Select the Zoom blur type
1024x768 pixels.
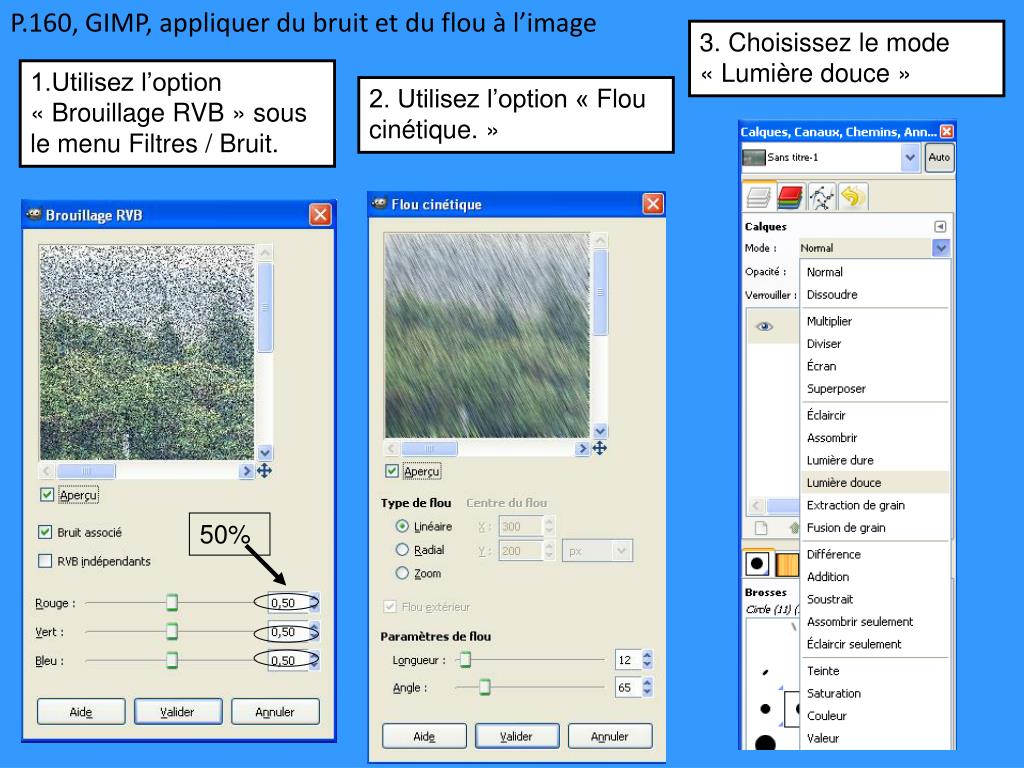402,573
